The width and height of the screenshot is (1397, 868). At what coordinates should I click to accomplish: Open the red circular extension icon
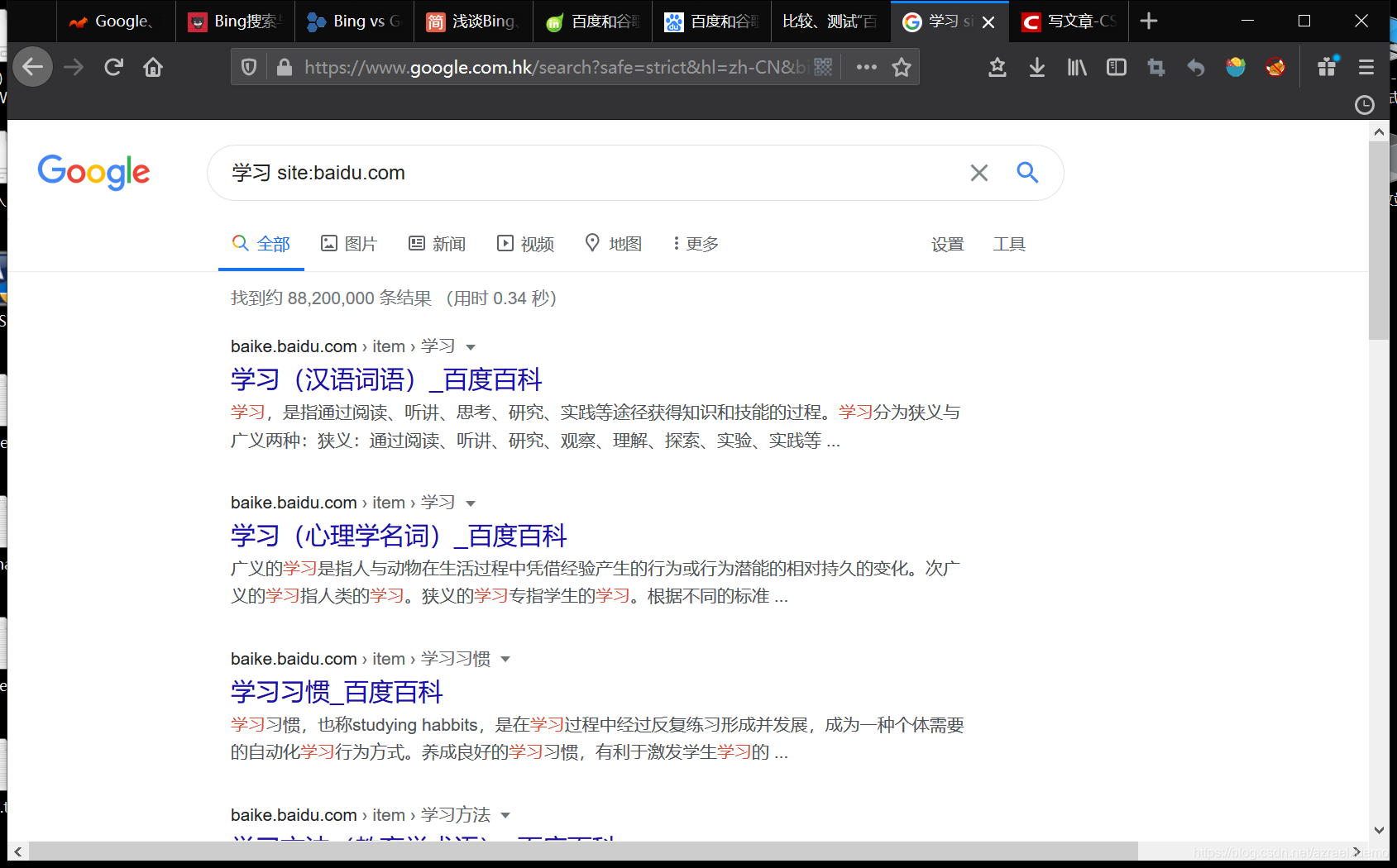click(x=1275, y=67)
